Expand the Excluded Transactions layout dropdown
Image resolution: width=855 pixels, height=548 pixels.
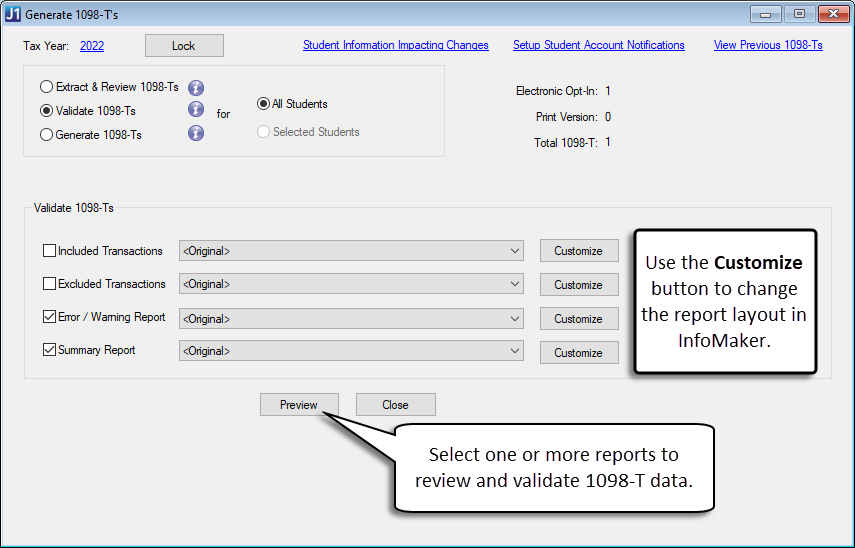tap(351, 284)
